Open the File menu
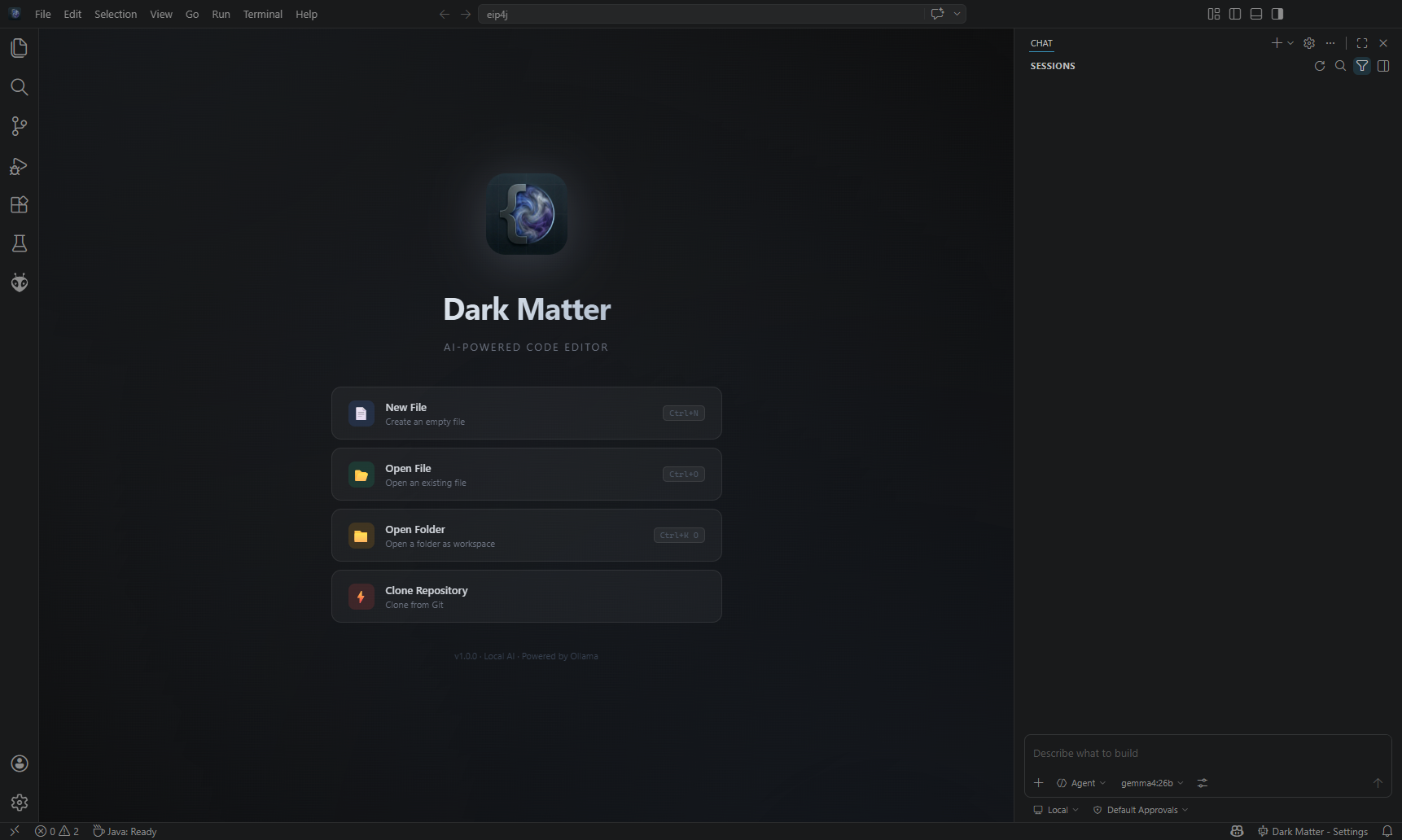The width and height of the screenshot is (1402, 840). (x=43, y=14)
